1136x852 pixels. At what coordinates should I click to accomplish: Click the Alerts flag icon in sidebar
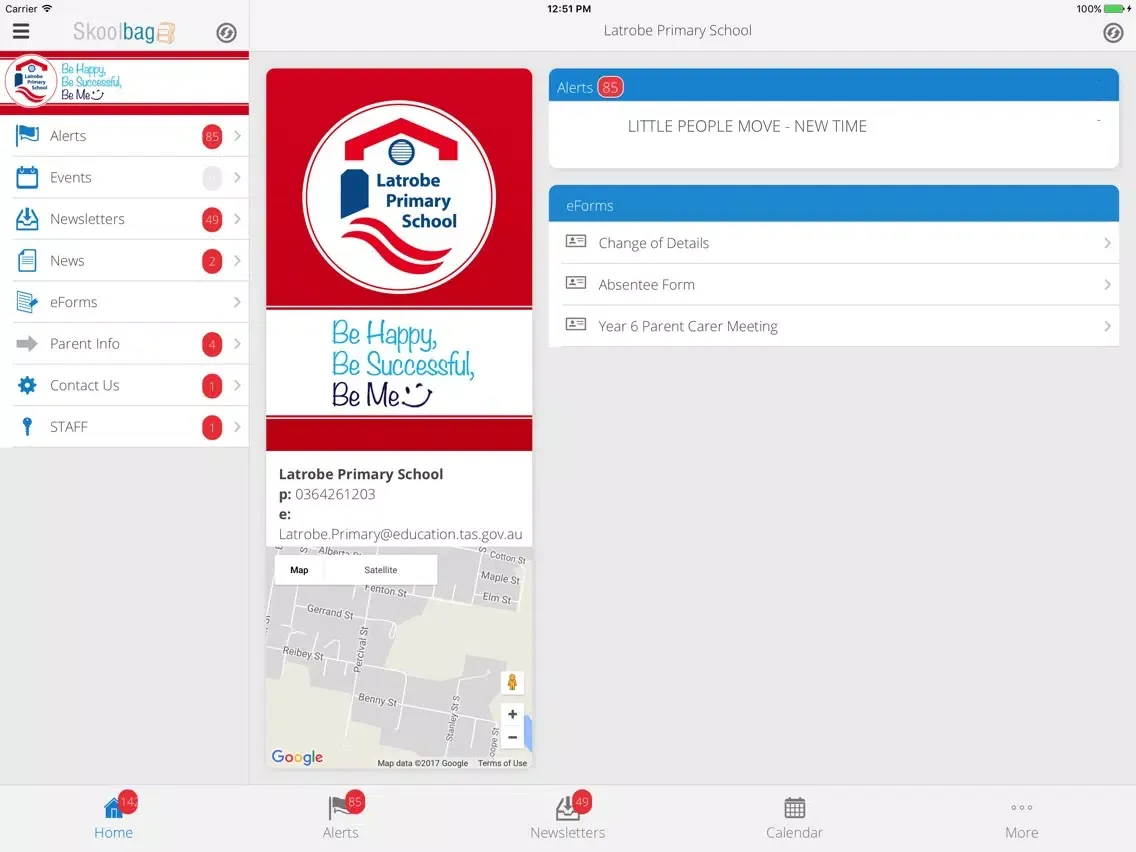[28, 135]
